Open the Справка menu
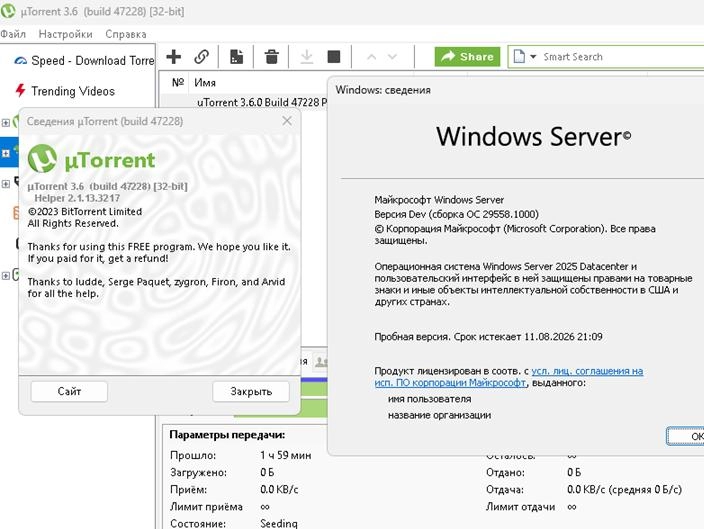Image resolution: width=704 pixels, height=529 pixels. coord(126,34)
